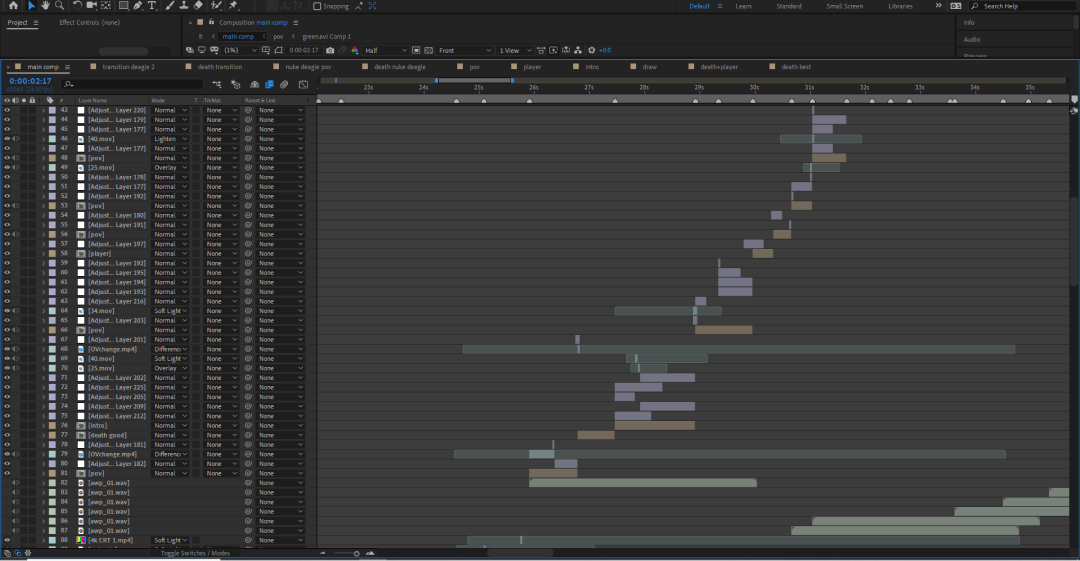The height and width of the screenshot is (561, 1080).
Task: Open the Composition Mini-Flowchart in timeline
Action: 217,84
